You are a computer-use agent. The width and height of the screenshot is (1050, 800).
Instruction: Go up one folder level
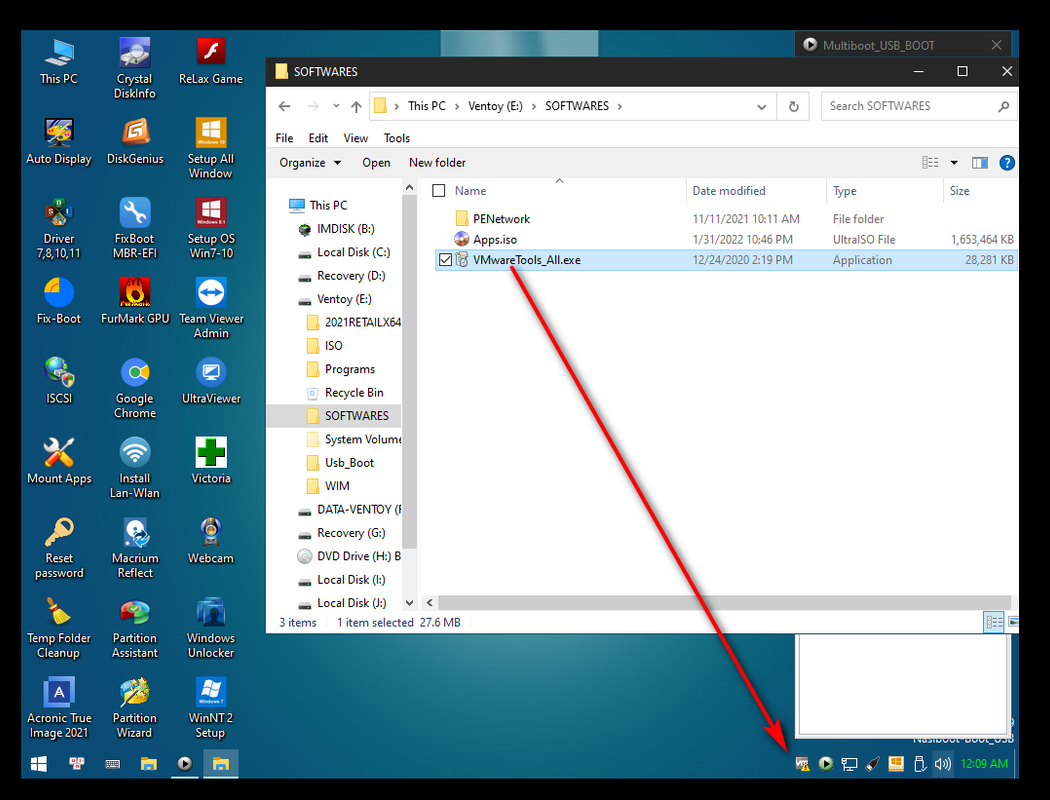pos(356,106)
